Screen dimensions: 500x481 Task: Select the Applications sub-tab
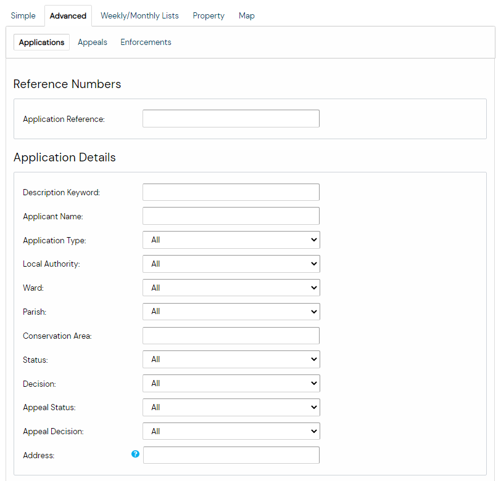(41, 42)
